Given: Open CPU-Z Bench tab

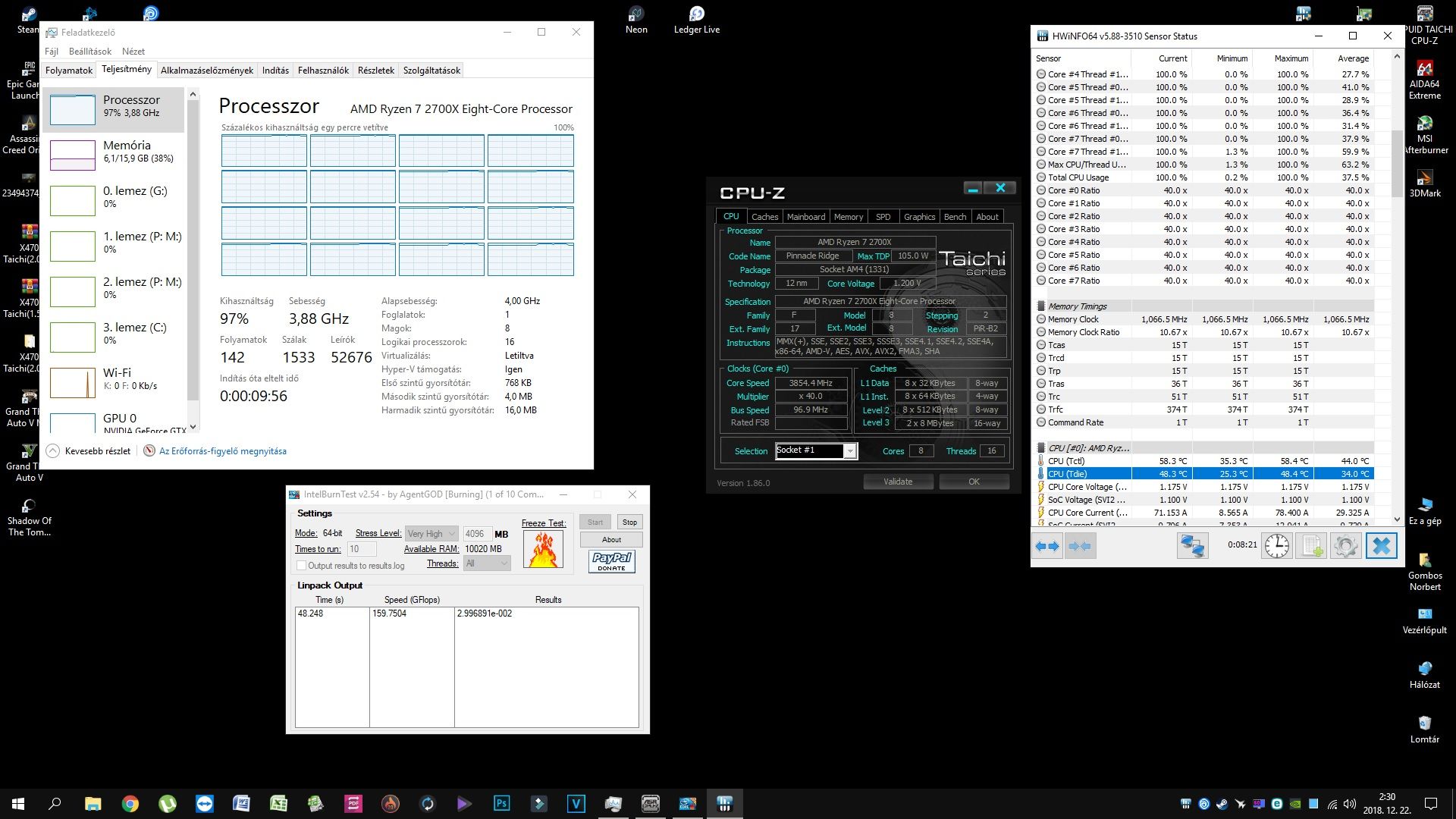Looking at the screenshot, I should pos(955,217).
